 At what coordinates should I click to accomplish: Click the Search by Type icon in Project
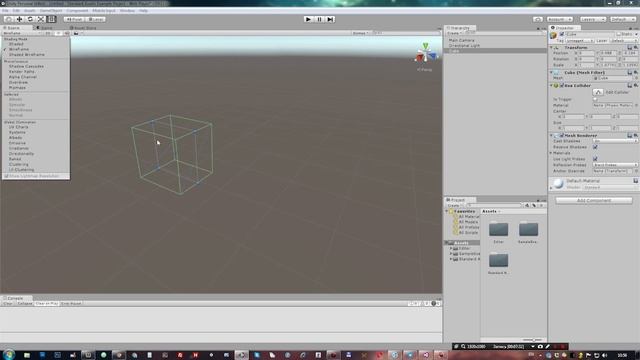click(x=527, y=205)
